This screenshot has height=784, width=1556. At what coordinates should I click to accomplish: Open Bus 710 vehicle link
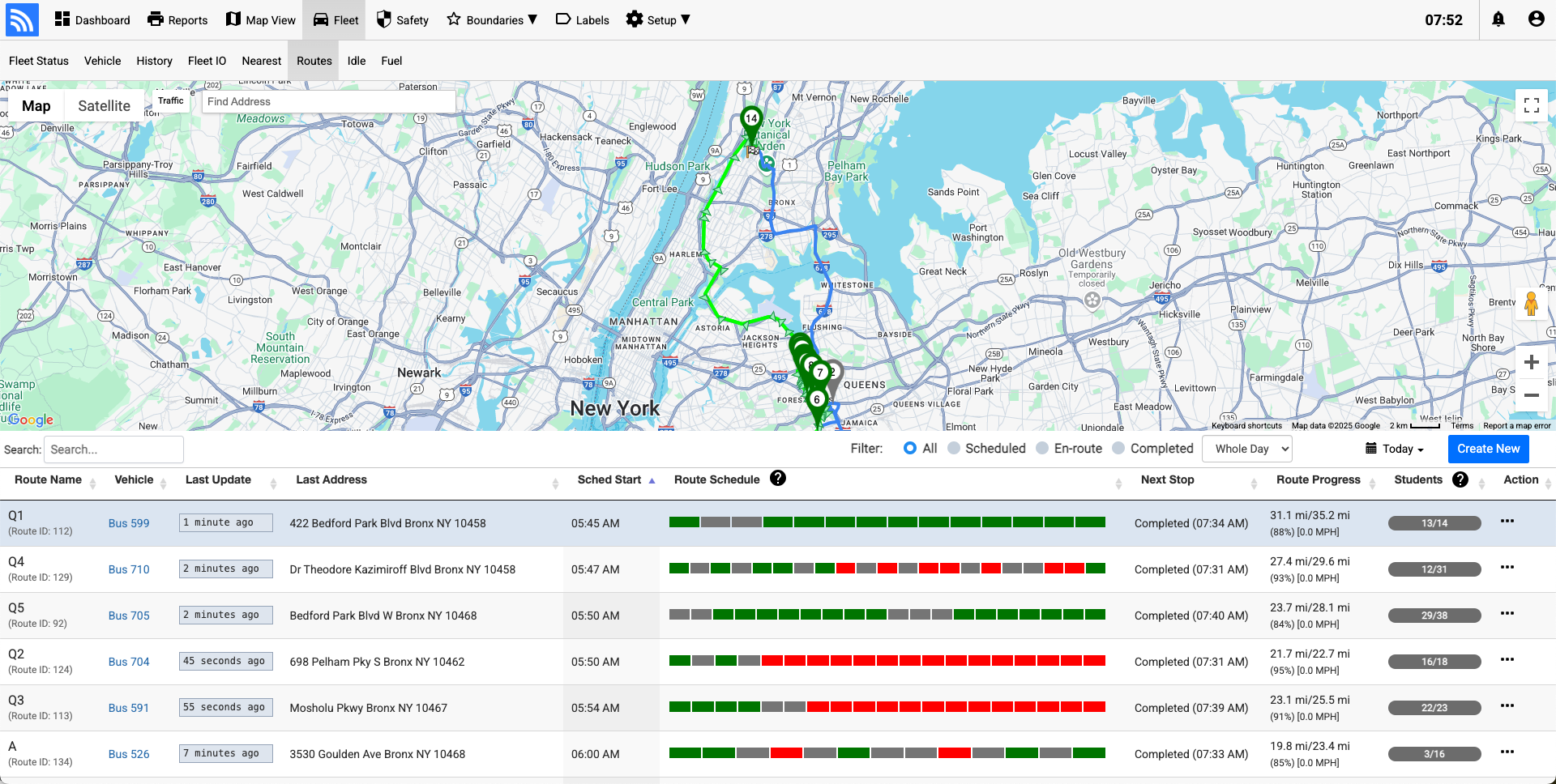coord(129,569)
